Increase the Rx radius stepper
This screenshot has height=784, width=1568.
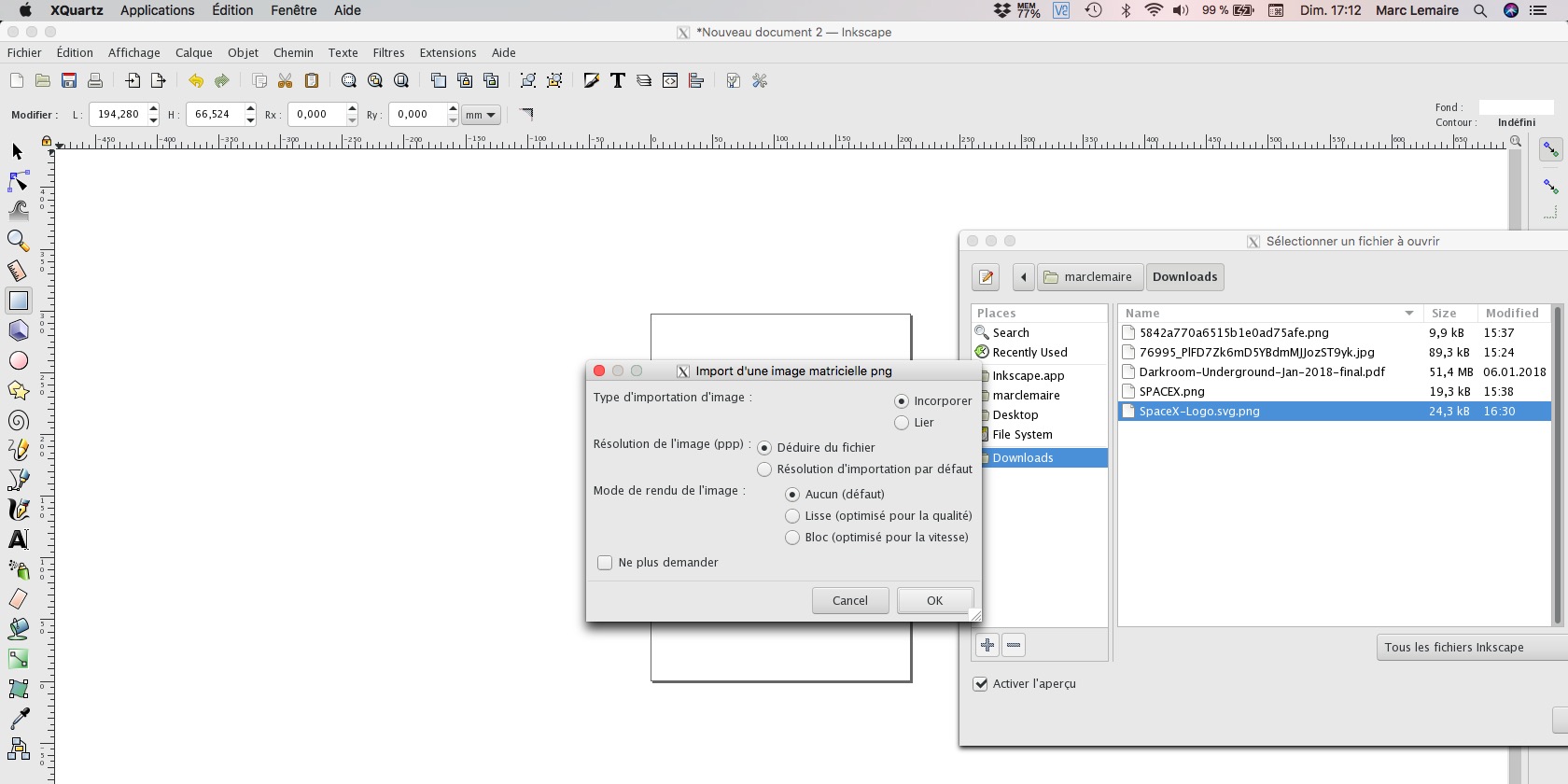pos(352,109)
